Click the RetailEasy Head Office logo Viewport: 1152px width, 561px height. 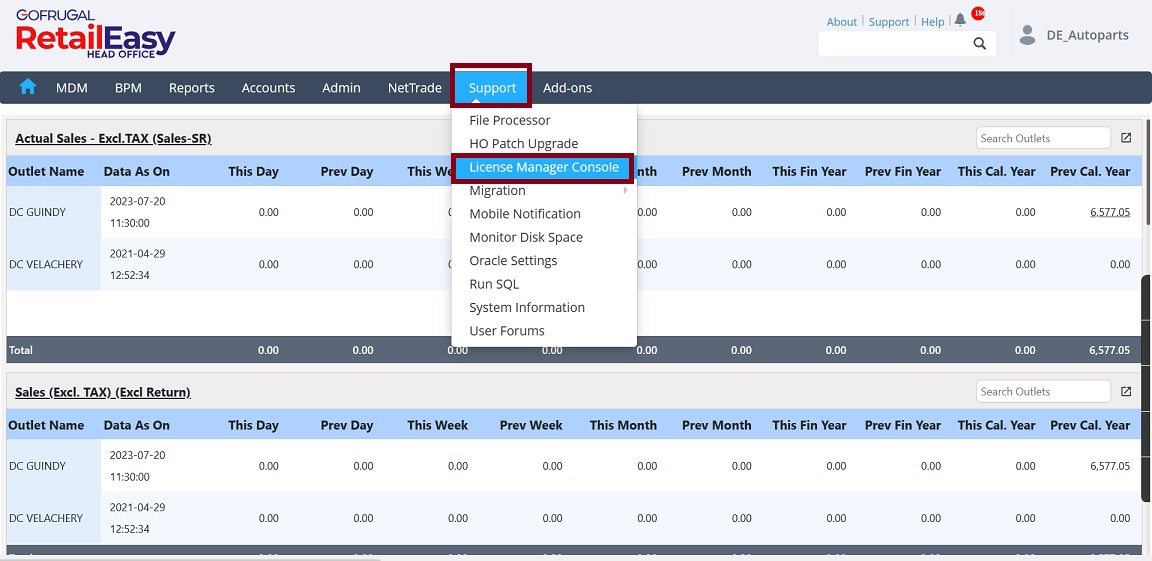click(95, 36)
